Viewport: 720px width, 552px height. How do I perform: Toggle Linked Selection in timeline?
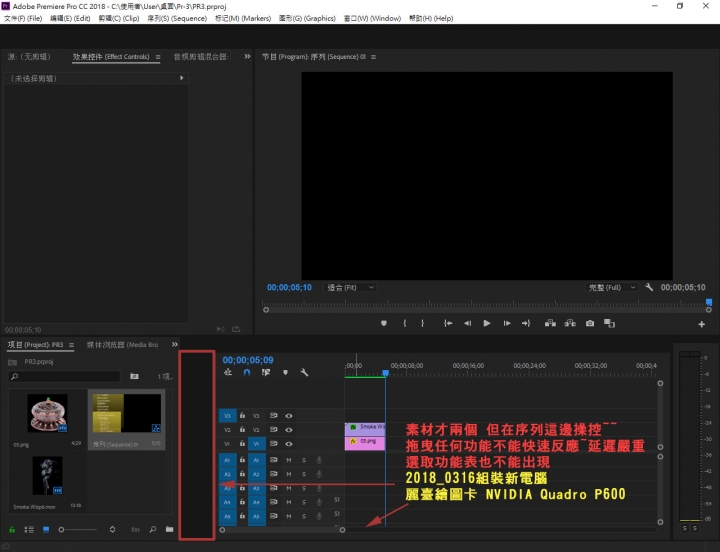[x=266, y=372]
